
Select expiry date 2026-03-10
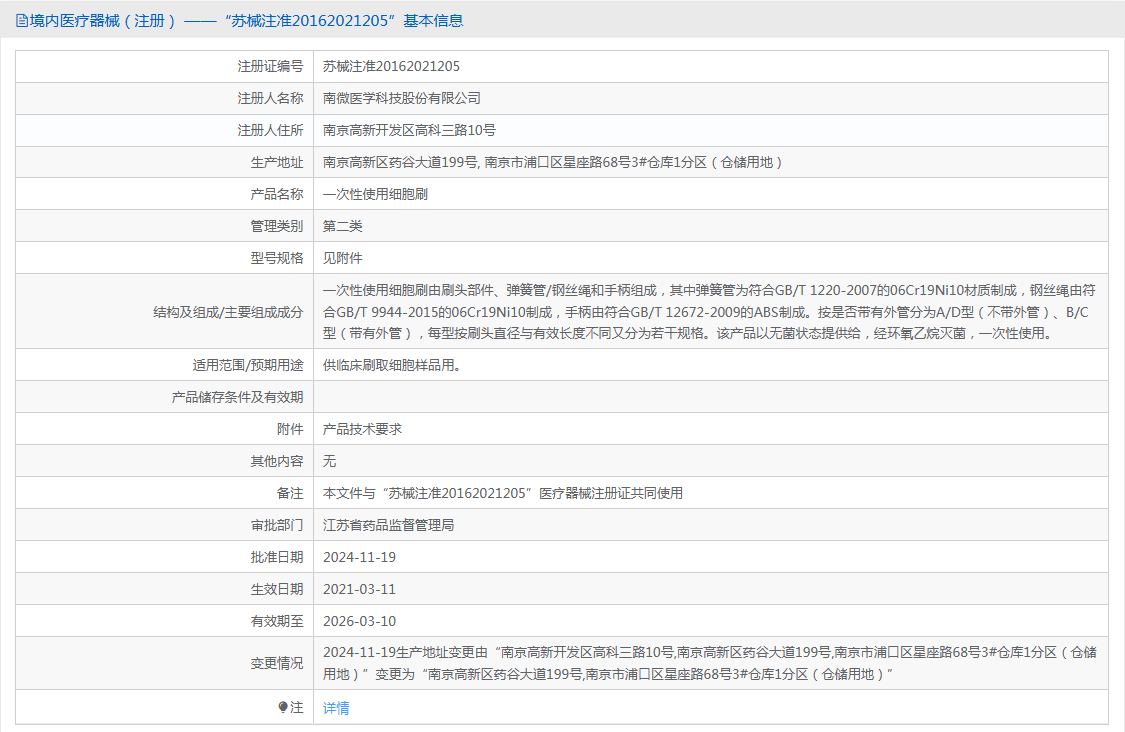click(x=359, y=621)
